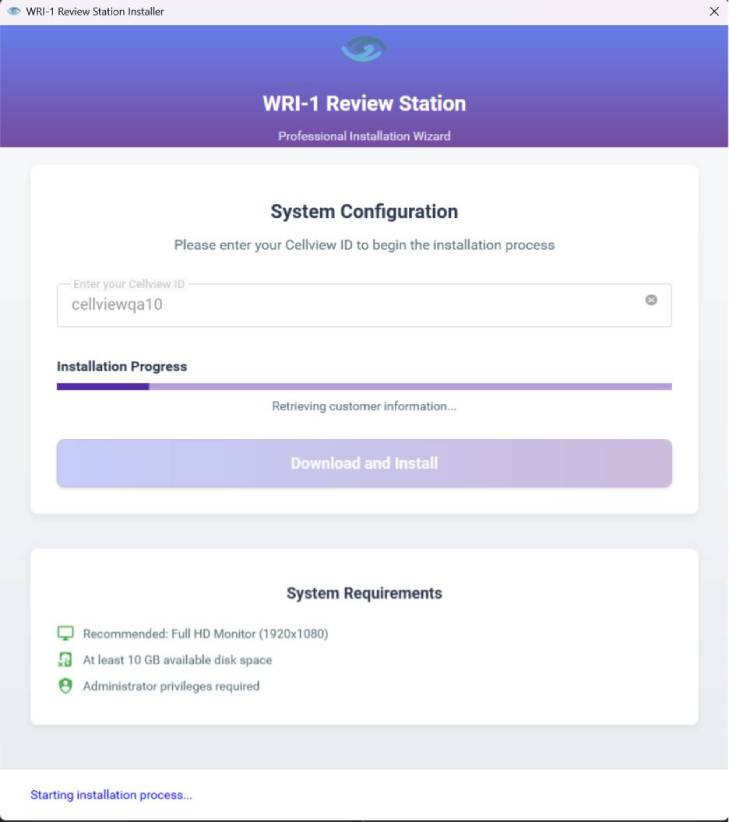Screen dimensions: 729x822
Task: Click the administrator shield icon
Action: point(66,686)
